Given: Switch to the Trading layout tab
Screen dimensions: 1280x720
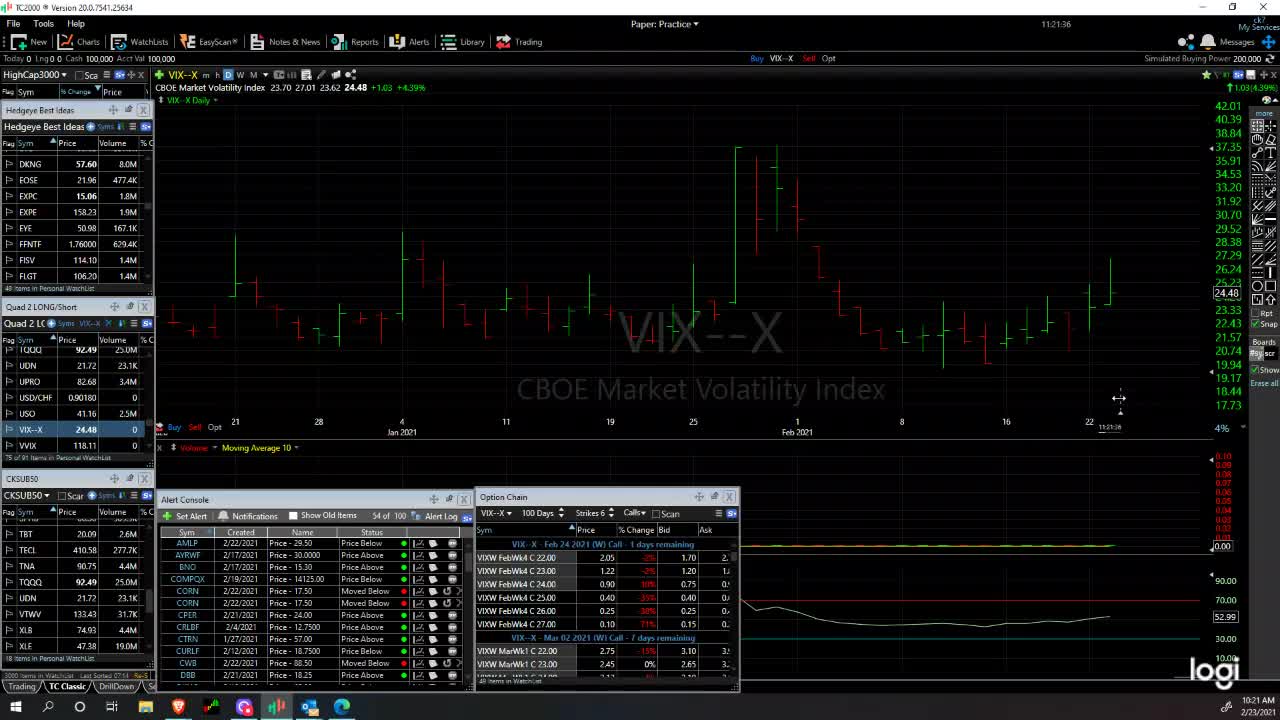Looking at the screenshot, I should (20, 687).
